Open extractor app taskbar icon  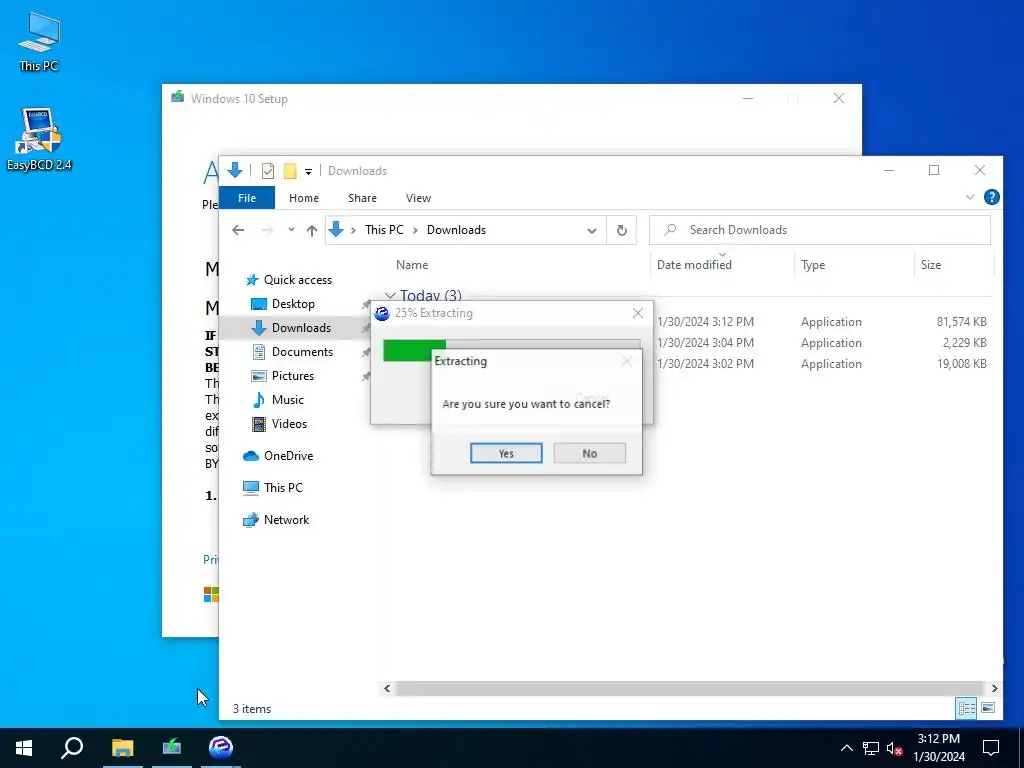[221, 748]
